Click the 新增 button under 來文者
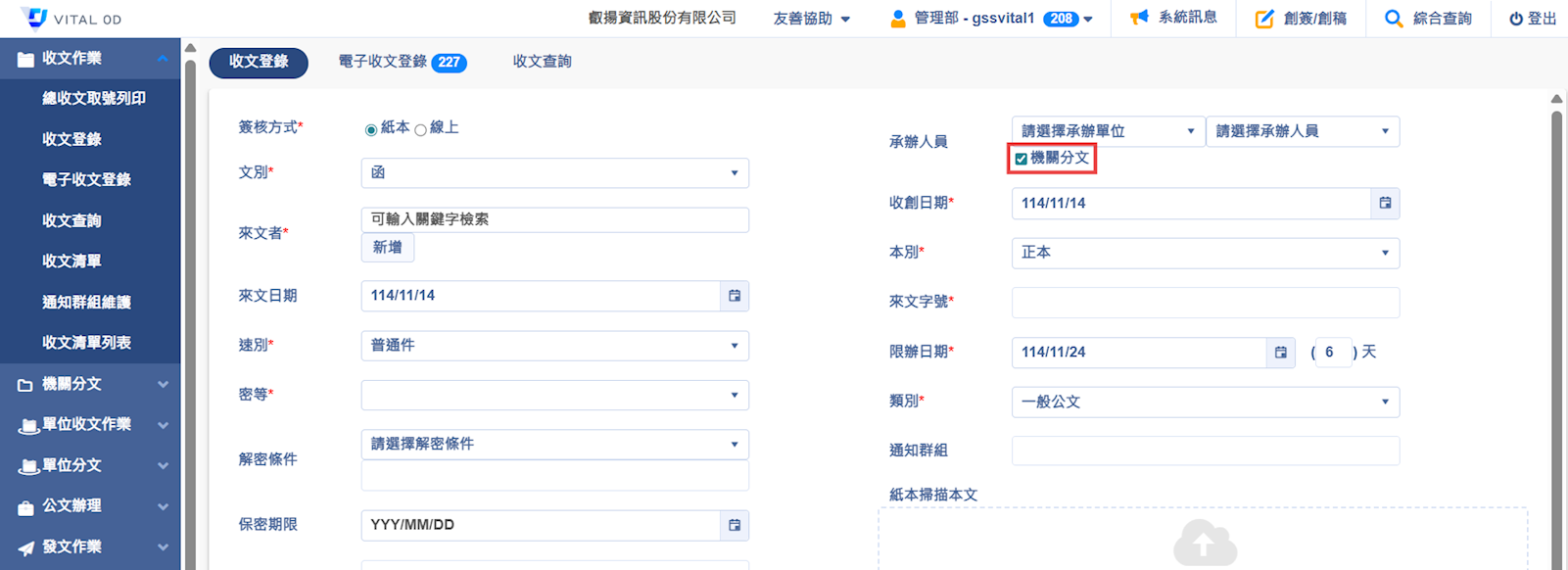Screen dimensions: 1568x570 tap(388, 248)
